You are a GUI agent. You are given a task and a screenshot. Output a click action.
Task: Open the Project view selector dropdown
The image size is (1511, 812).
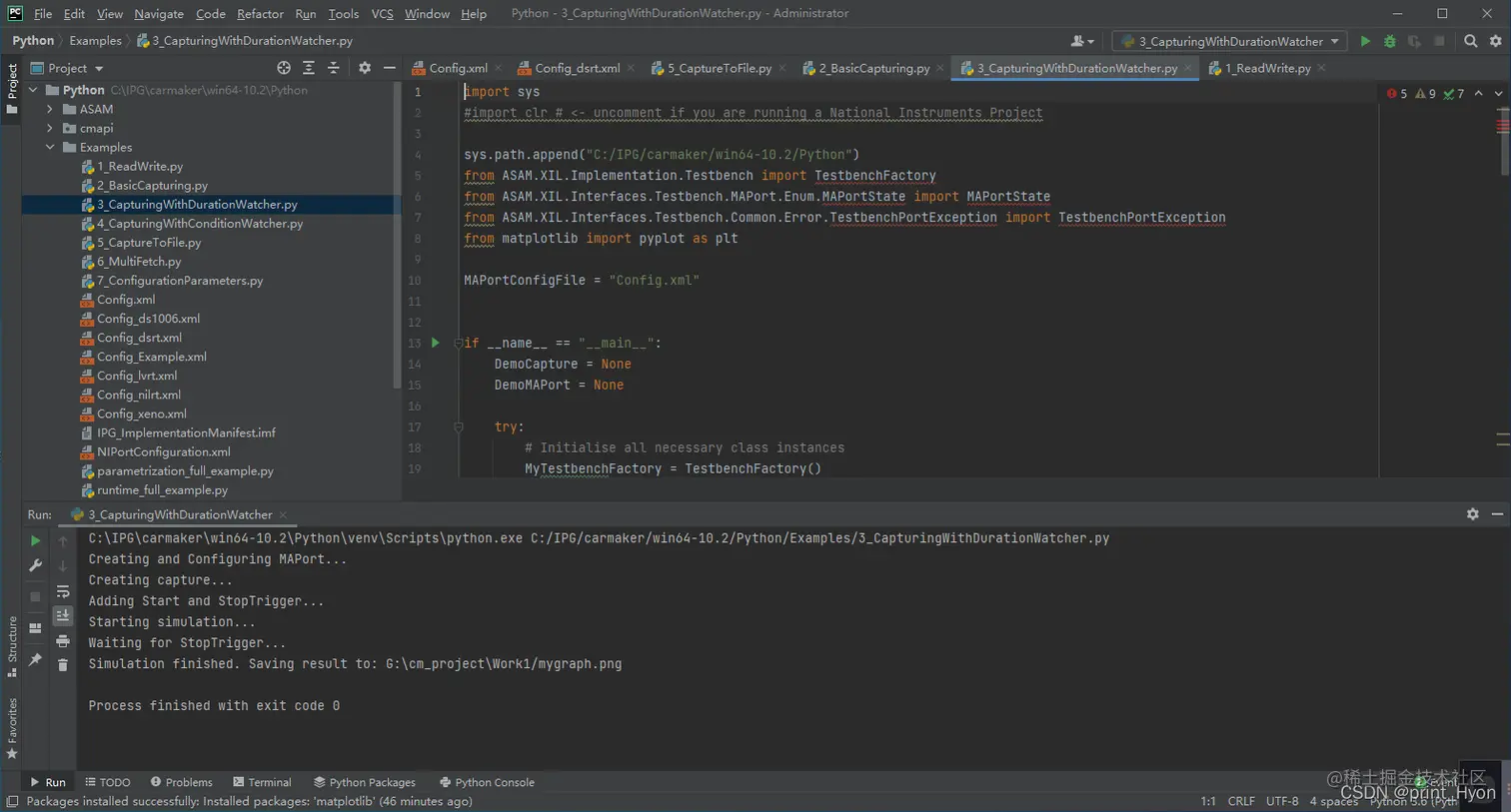click(67, 68)
